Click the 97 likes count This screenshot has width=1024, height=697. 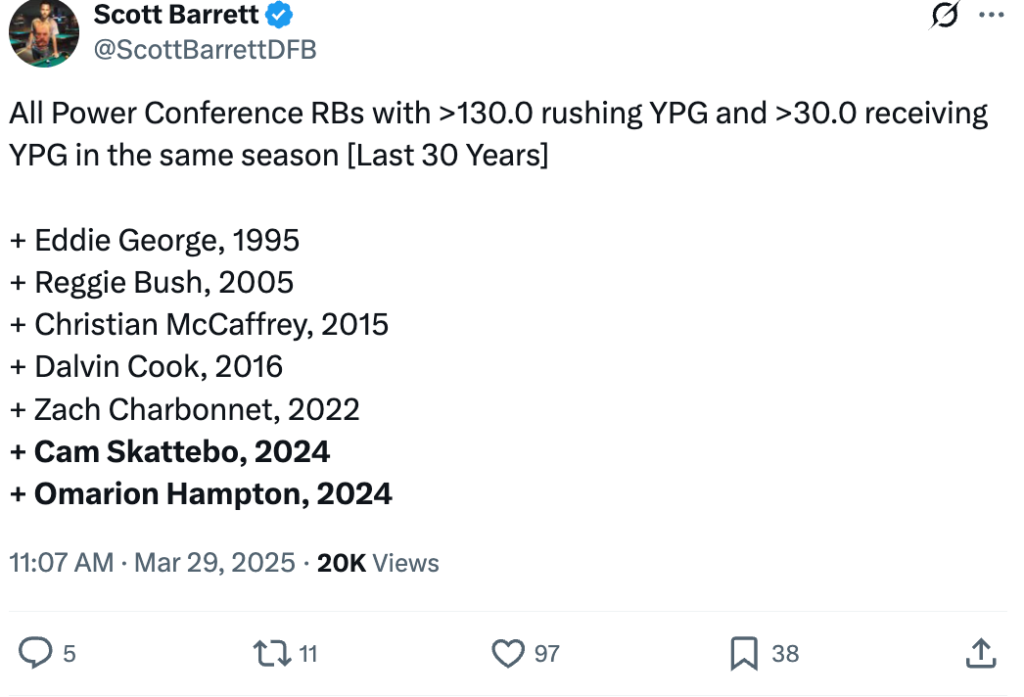pyautogui.click(x=547, y=654)
